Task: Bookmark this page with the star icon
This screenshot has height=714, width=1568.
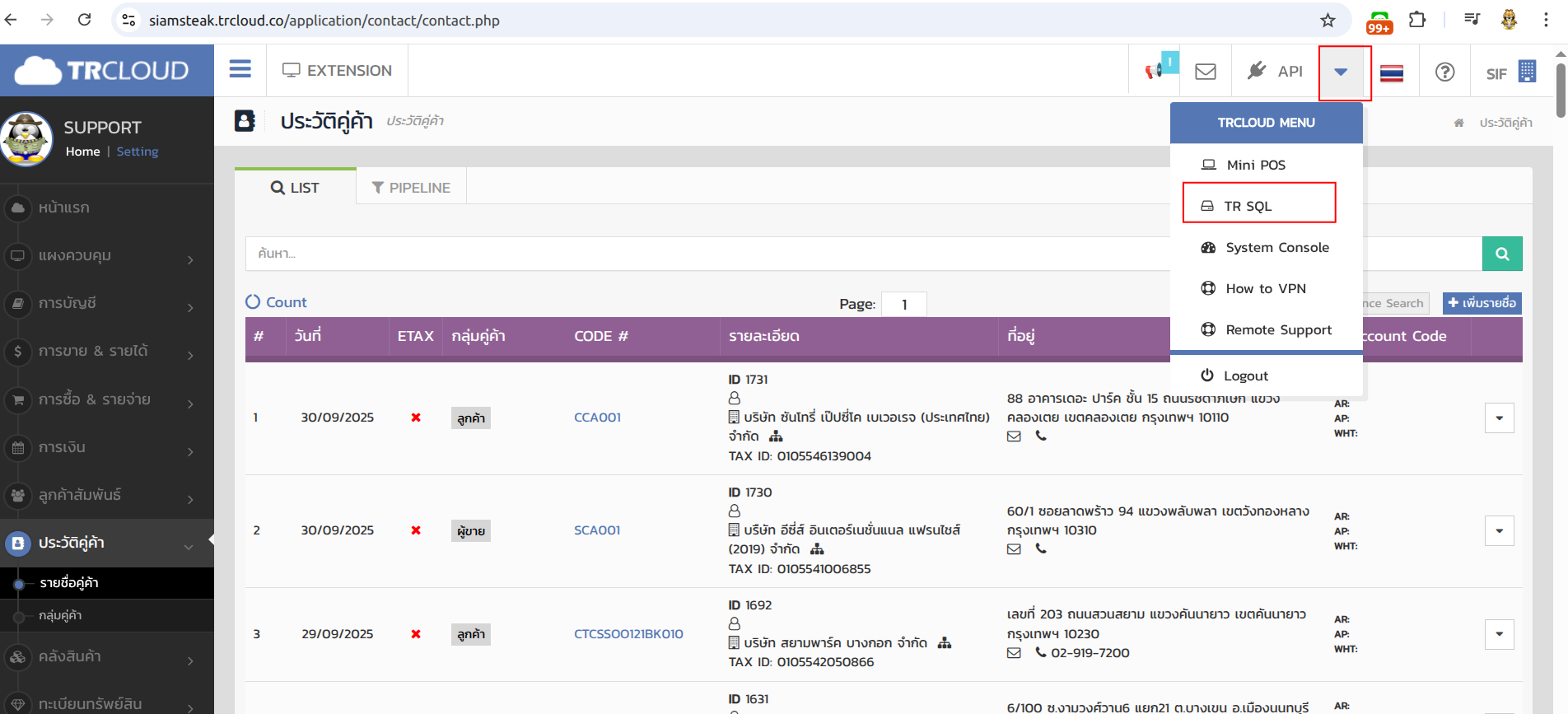Action: [1327, 21]
